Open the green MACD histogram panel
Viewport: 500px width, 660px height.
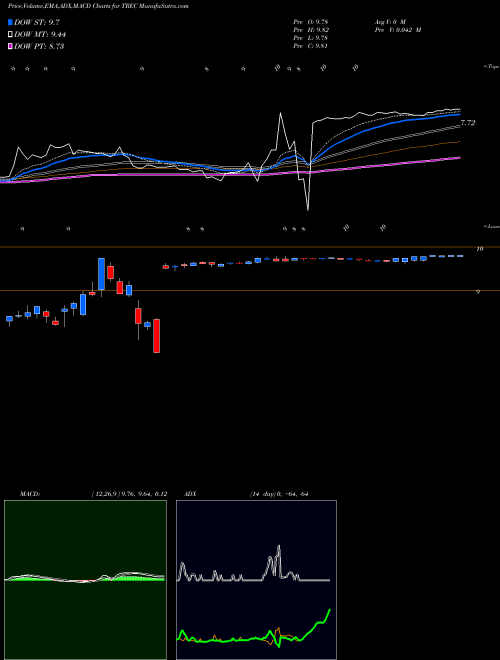coord(85,580)
